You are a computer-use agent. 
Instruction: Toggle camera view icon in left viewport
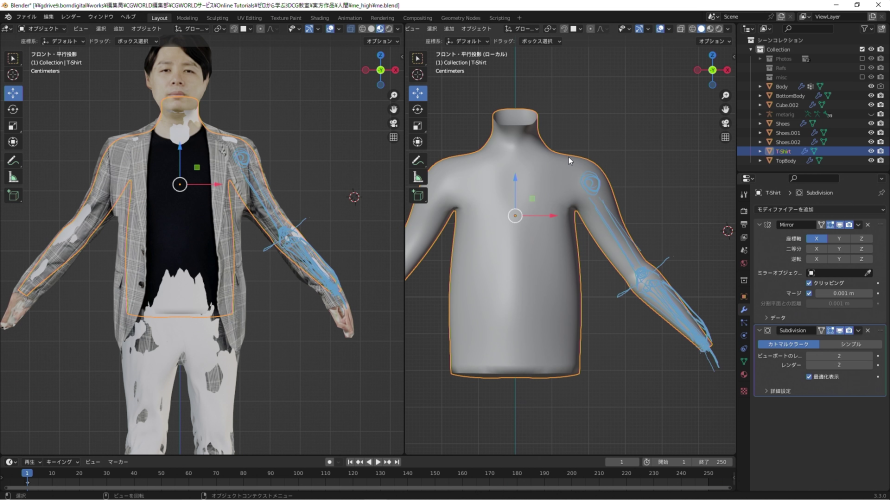tap(393, 123)
